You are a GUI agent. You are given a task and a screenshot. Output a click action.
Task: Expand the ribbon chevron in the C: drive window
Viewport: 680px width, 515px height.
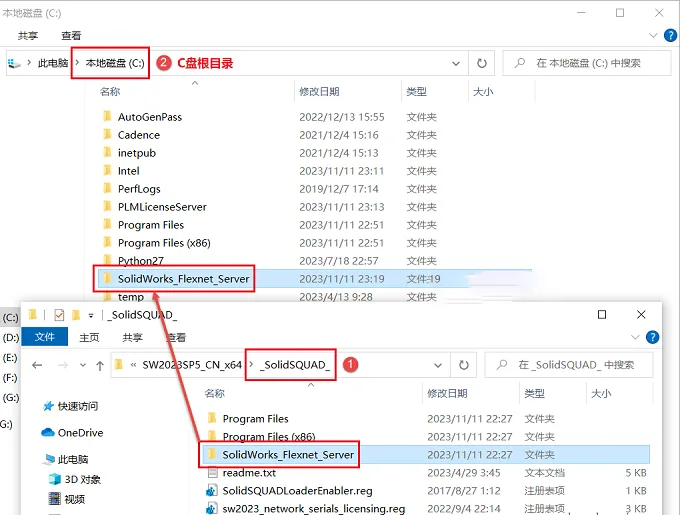(653, 36)
